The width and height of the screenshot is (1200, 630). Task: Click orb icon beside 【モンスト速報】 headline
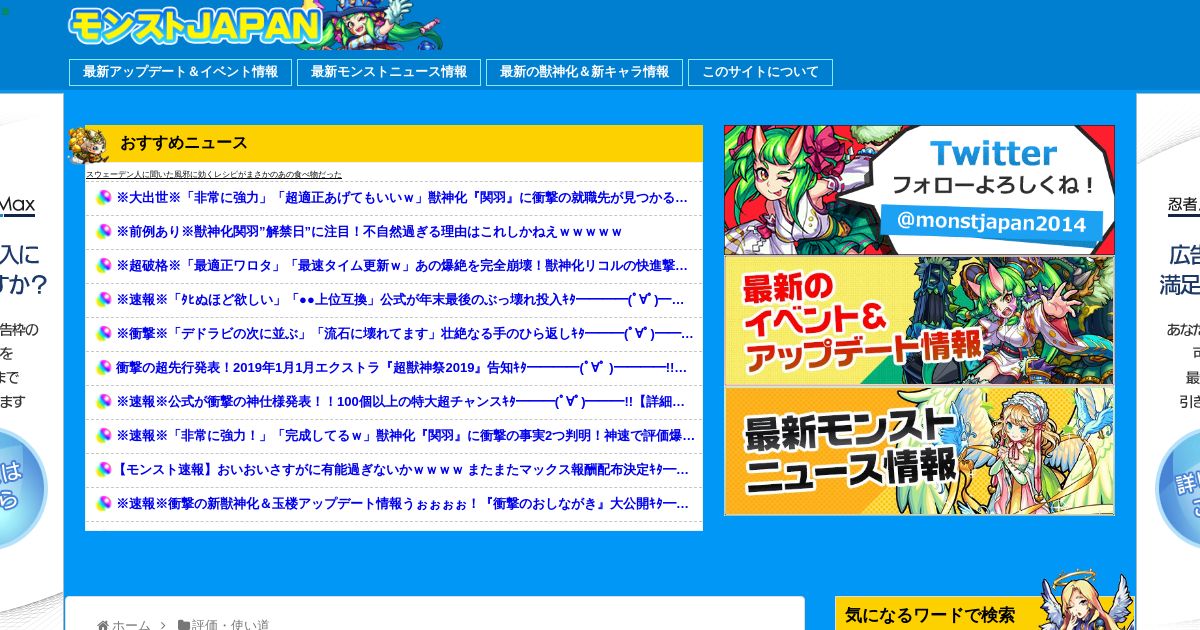click(x=103, y=470)
